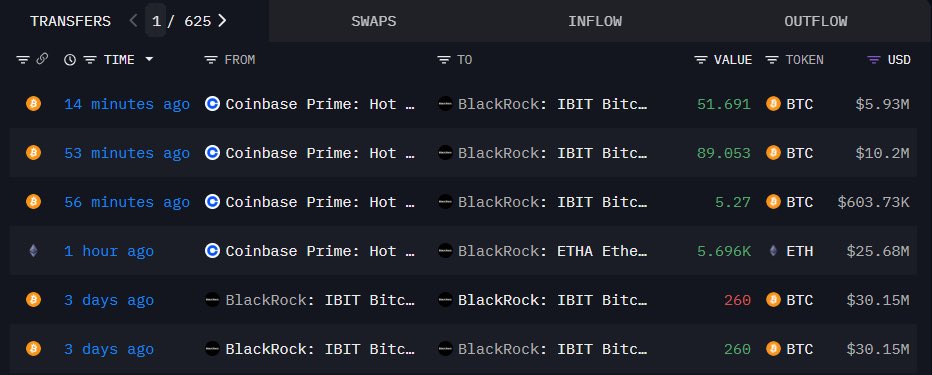The image size is (932, 375).
Task: Open the FROM column filter icon
Action: 211,59
